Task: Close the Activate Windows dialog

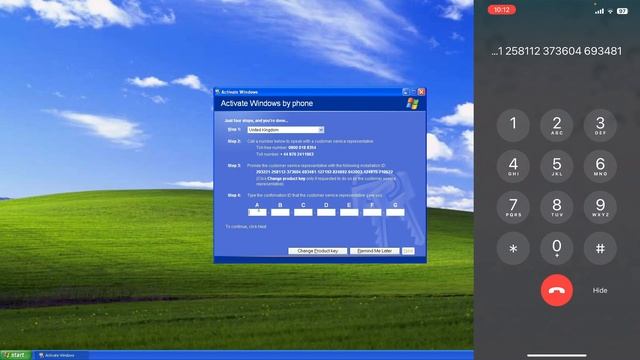Action: [x=421, y=92]
